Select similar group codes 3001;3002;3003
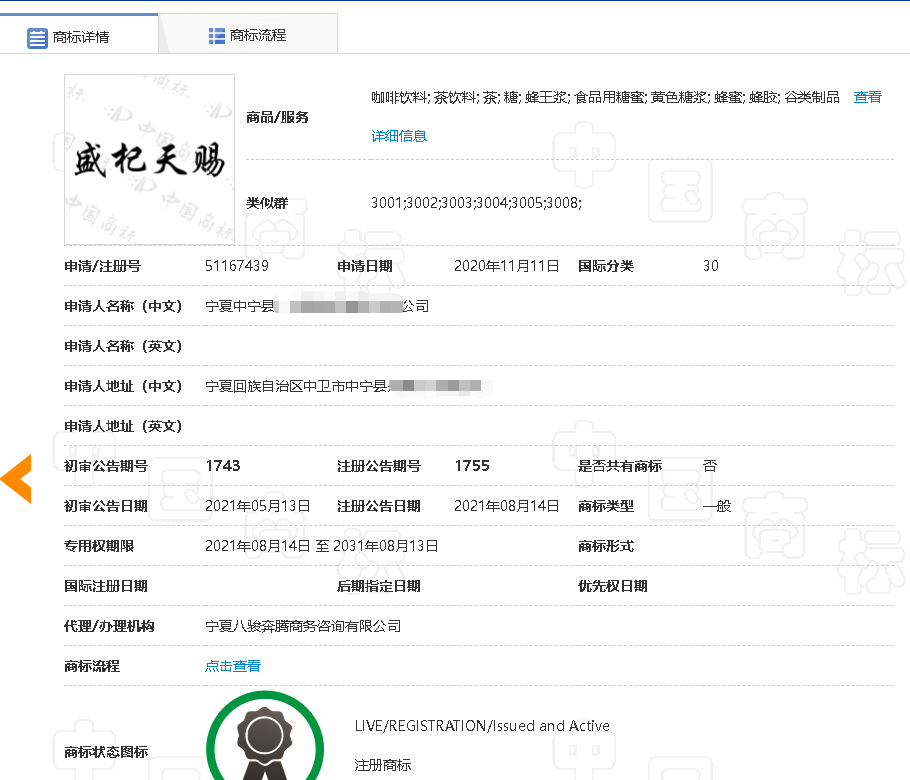 [476, 203]
